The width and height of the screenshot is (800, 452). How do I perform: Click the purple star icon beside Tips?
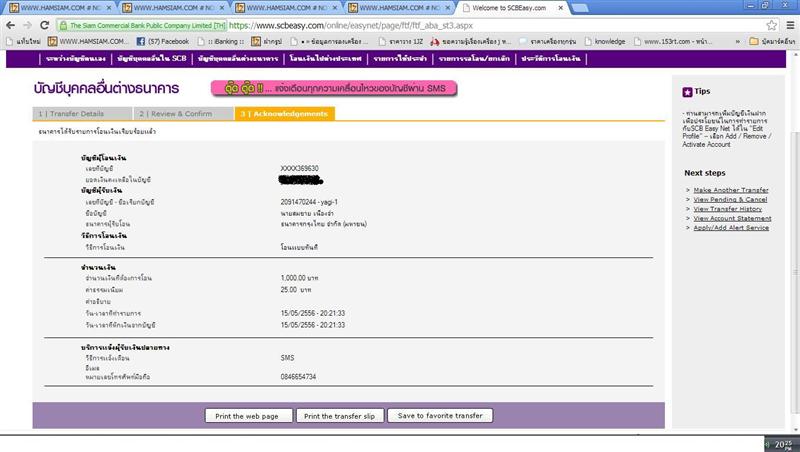click(x=687, y=92)
